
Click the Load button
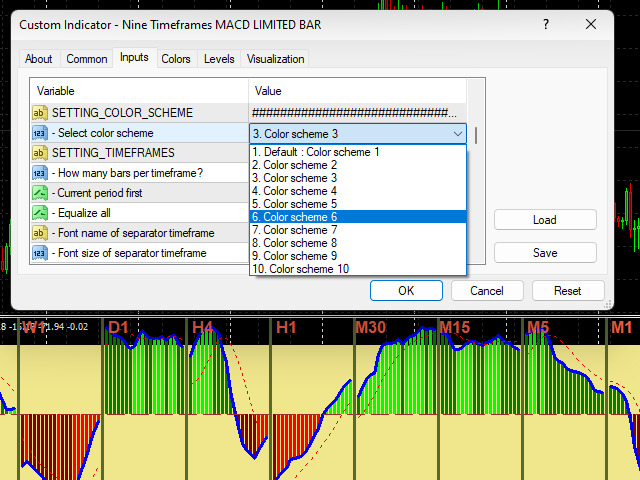[x=545, y=220]
